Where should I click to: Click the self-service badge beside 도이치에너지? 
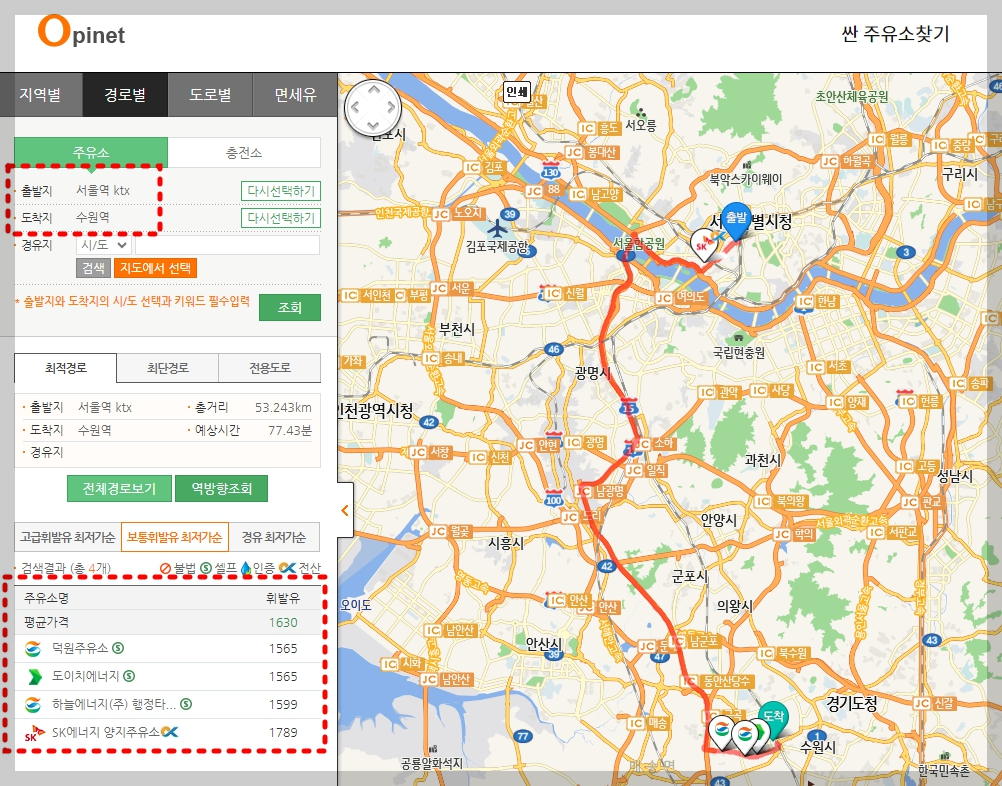[129, 675]
